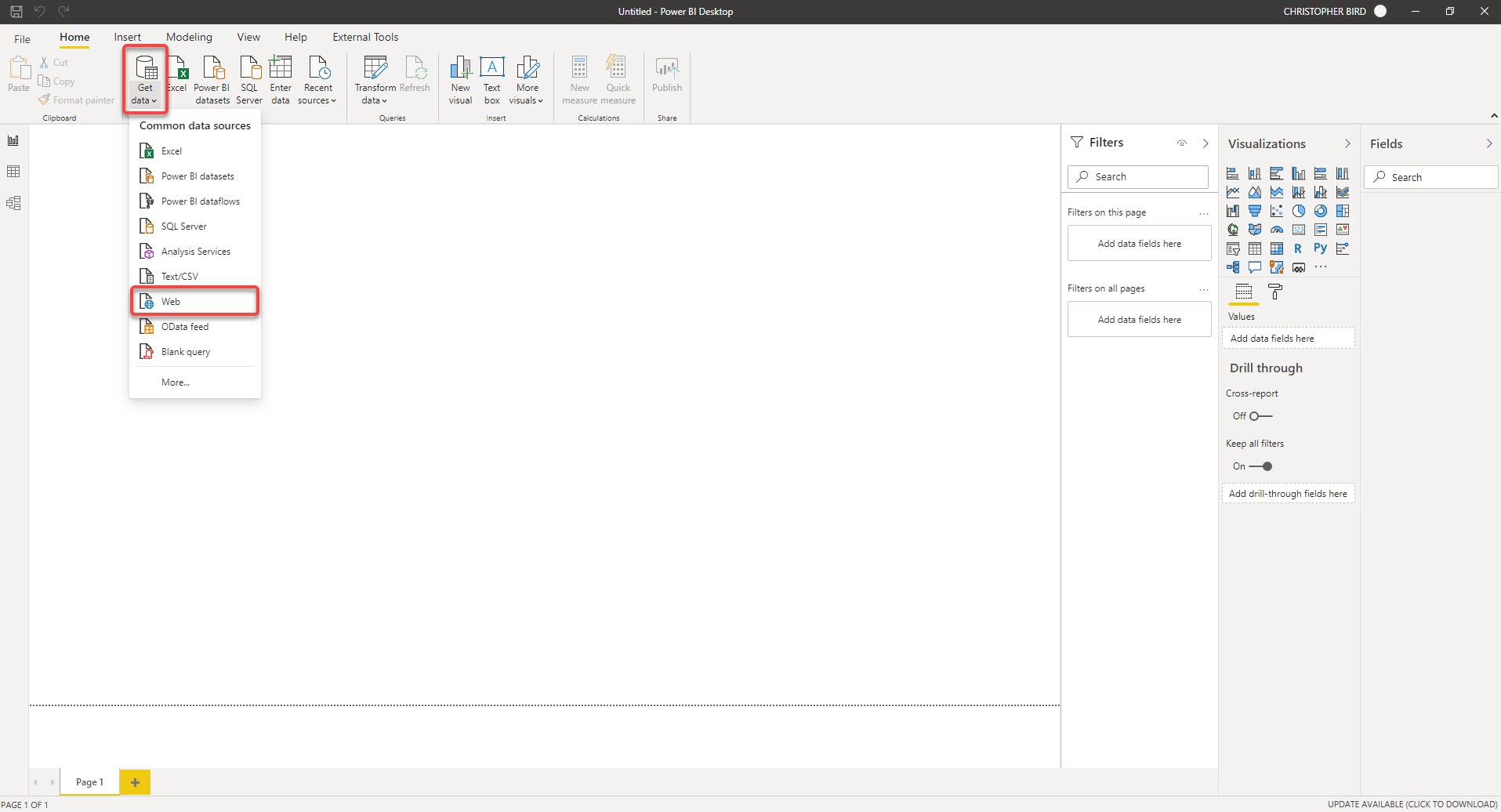The image size is (1501, 812).
Task: Add a new page with plus button
Action: coord(135,782)
